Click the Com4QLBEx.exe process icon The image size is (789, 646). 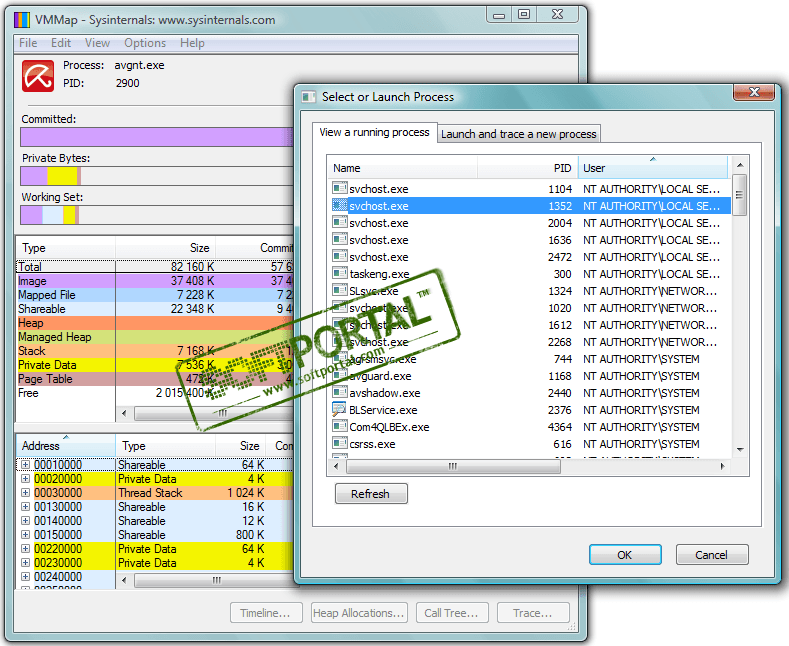340,427
